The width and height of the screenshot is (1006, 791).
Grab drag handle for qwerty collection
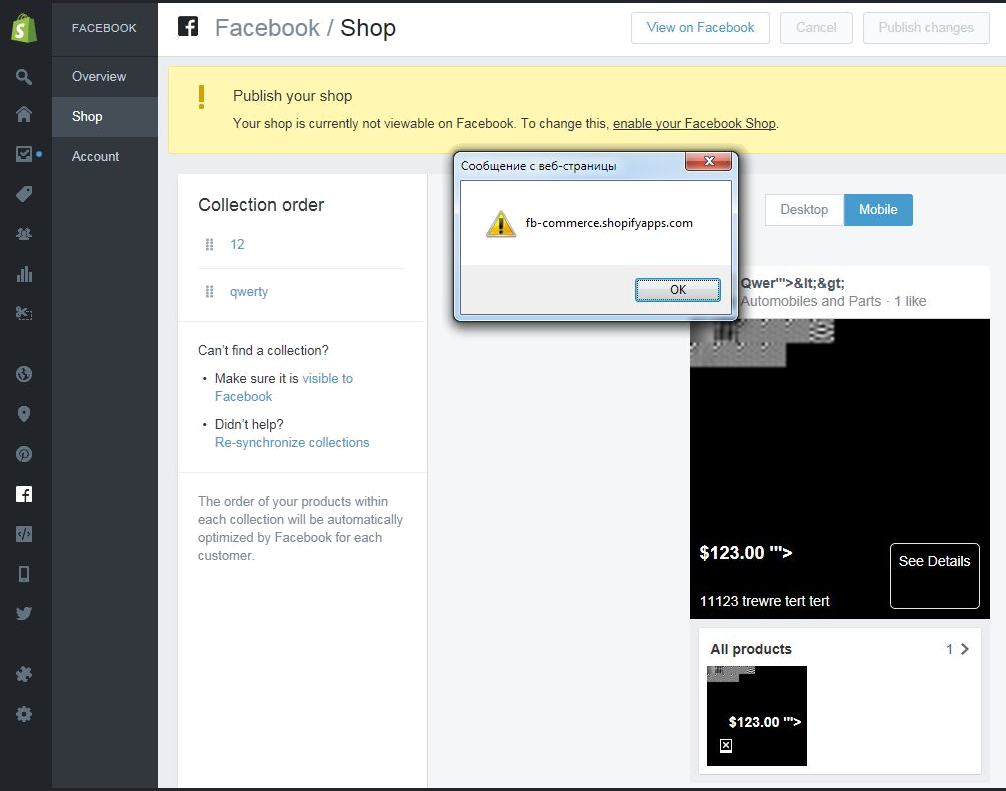point(209,292)
